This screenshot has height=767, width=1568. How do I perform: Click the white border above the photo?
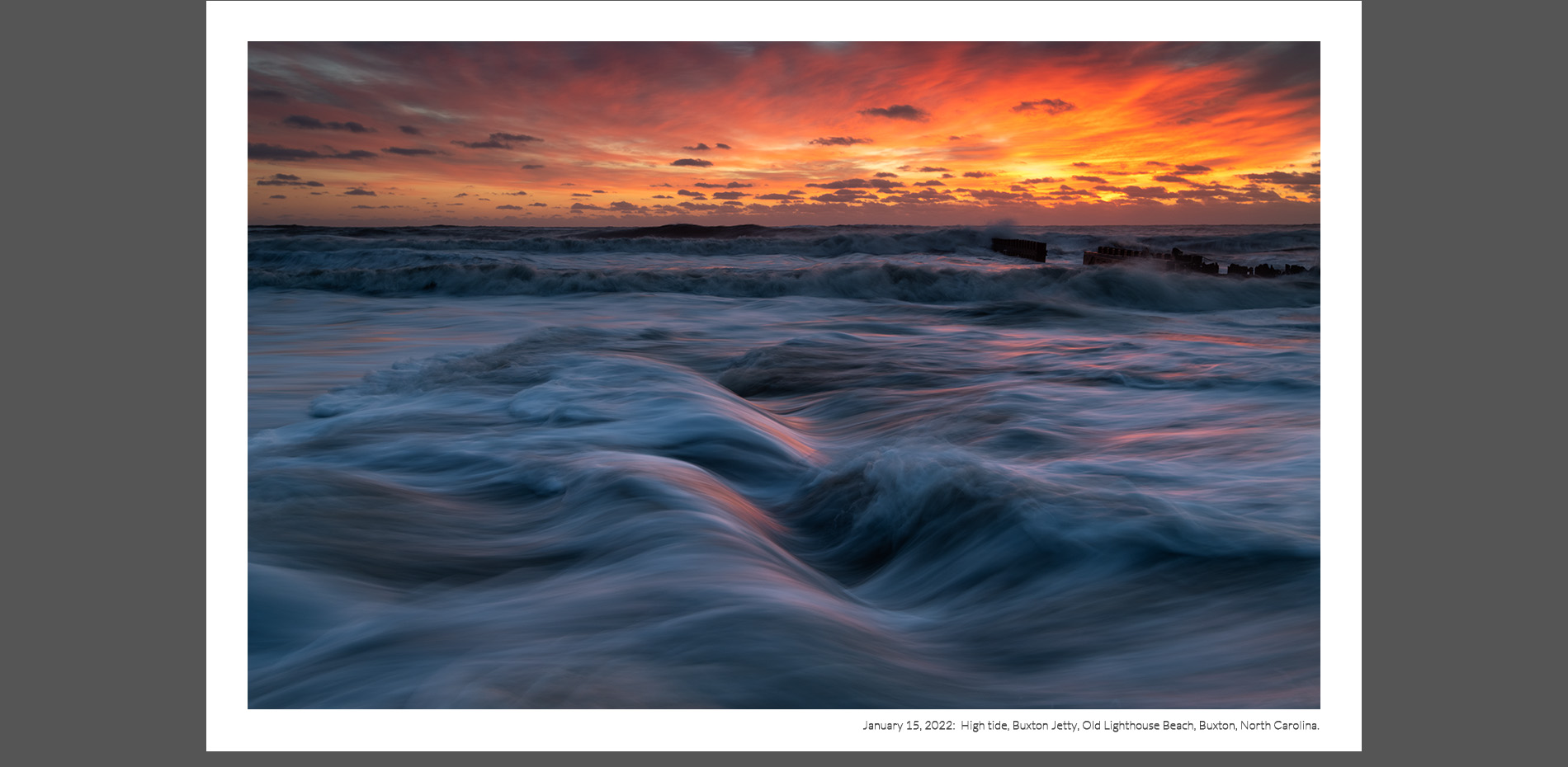[784, 21]
